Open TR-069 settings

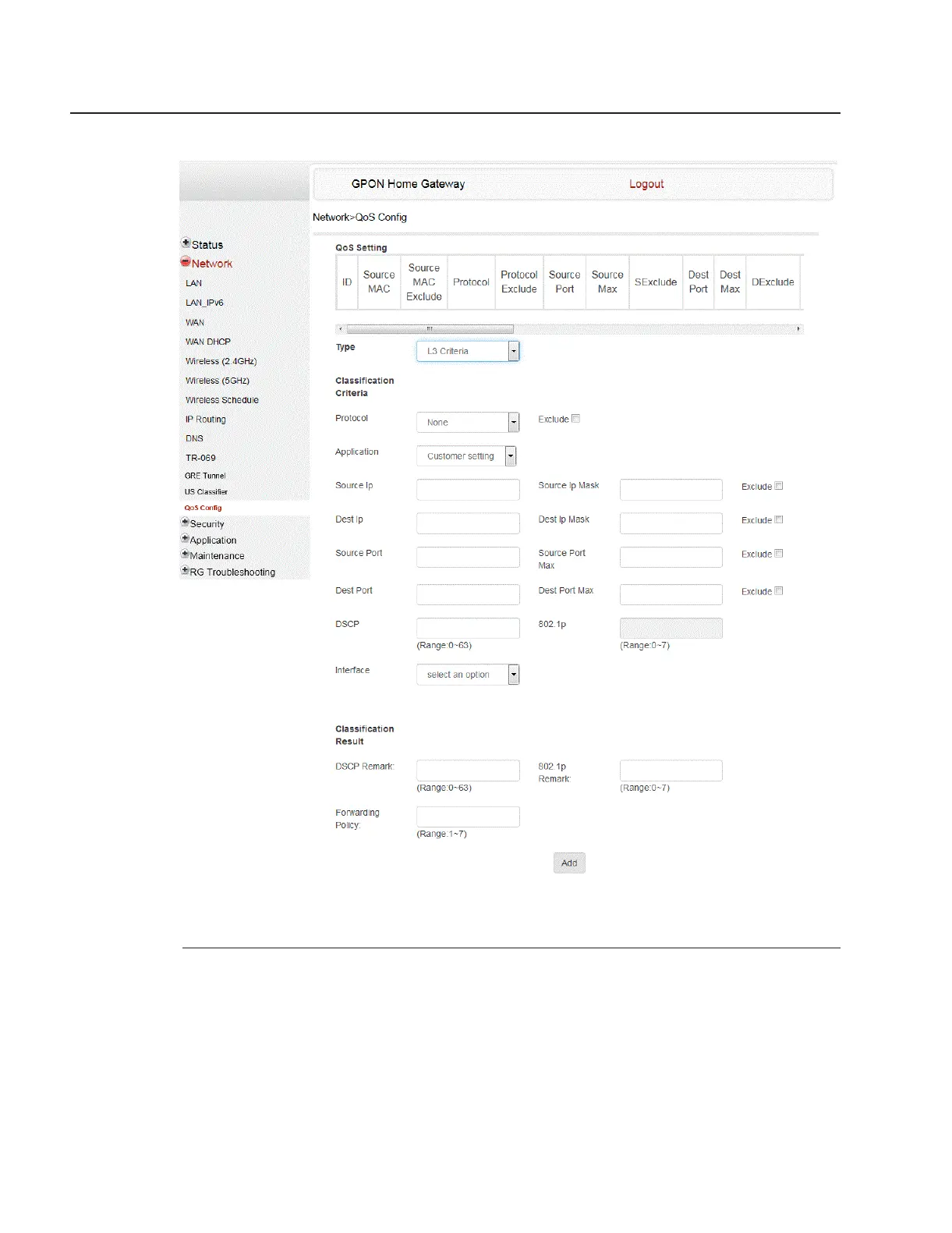tap(200, 458)
